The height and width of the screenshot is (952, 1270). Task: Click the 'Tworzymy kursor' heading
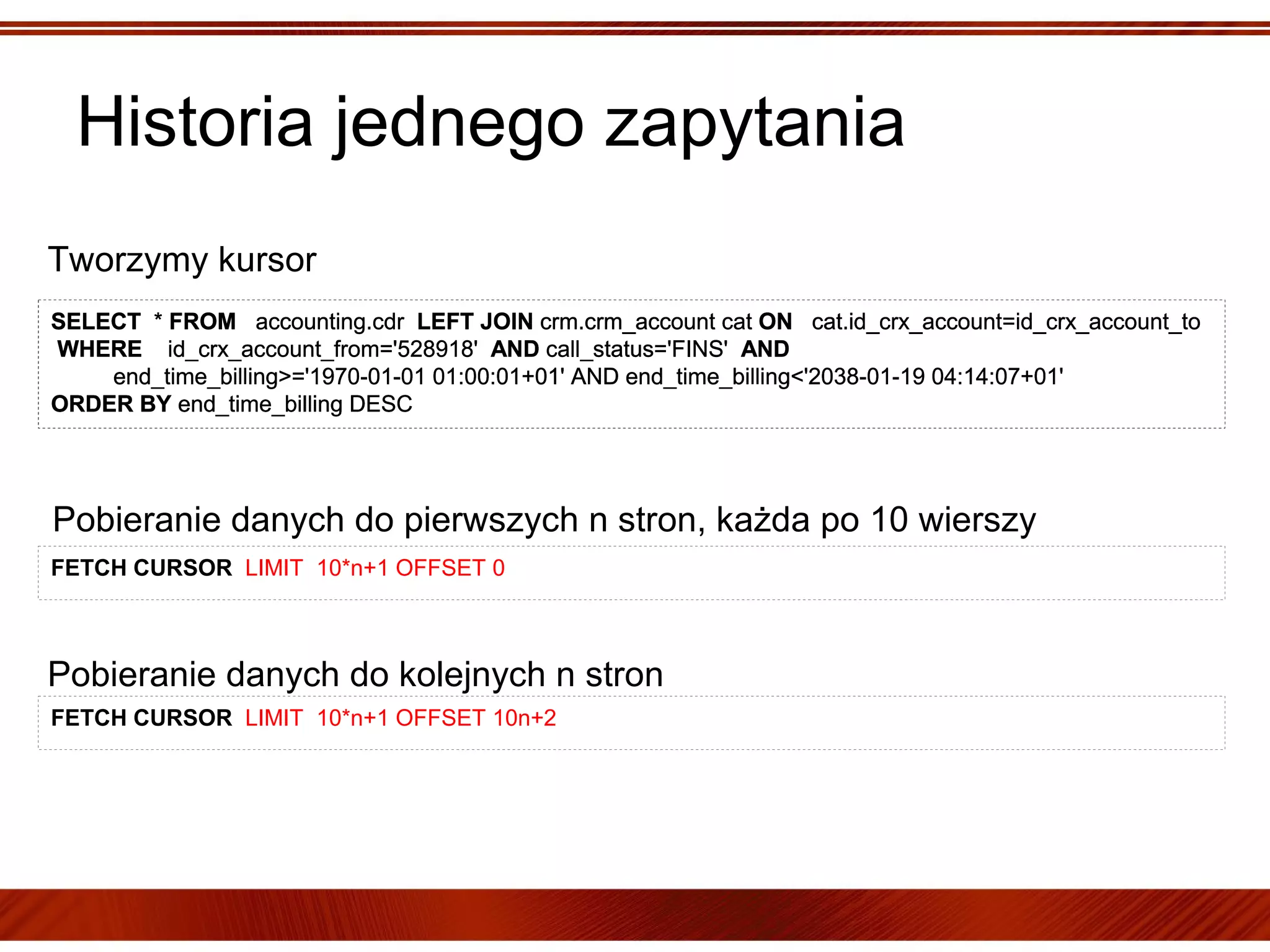(182, 260)
